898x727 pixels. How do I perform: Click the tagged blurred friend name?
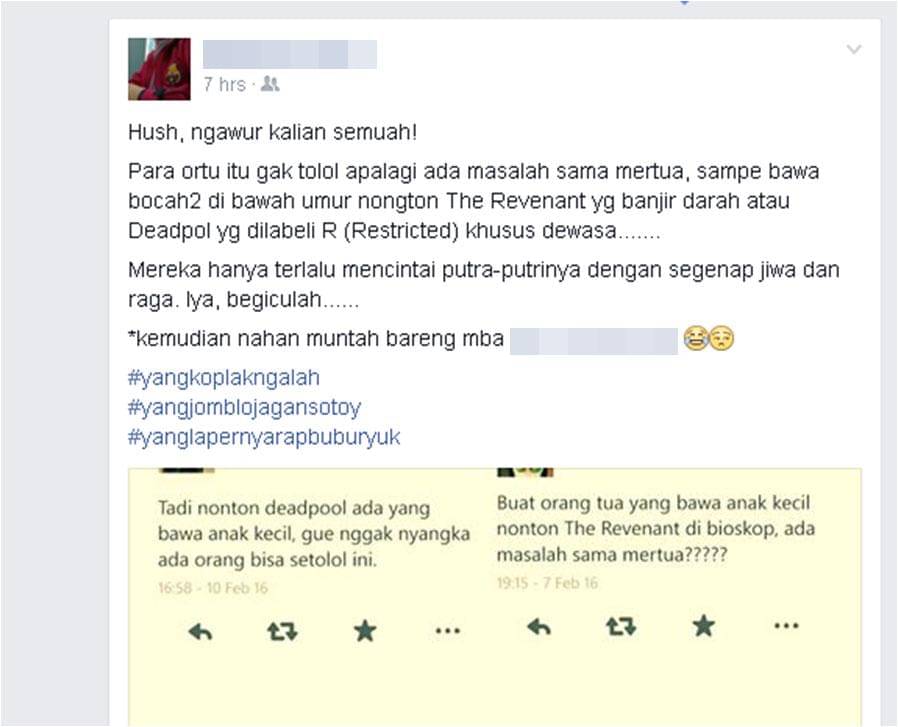(594, 340)
